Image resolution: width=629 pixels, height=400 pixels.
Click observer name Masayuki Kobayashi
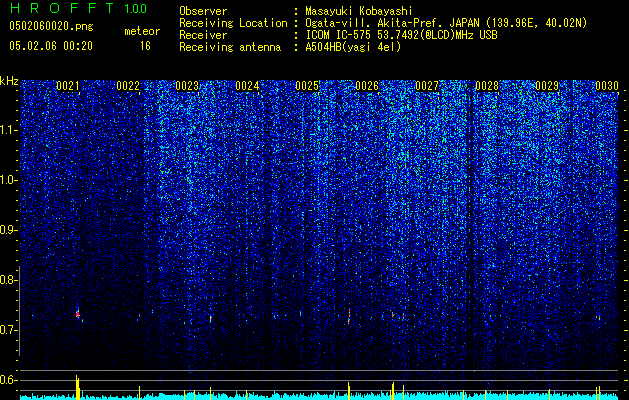359,11
